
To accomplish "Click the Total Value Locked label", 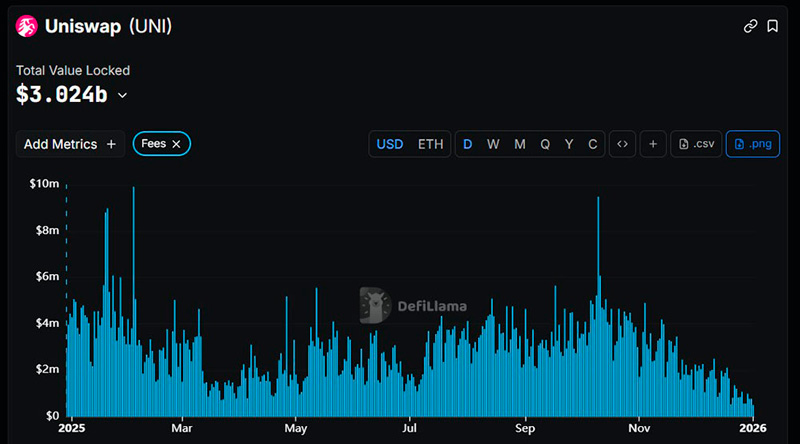I will 73,70.
